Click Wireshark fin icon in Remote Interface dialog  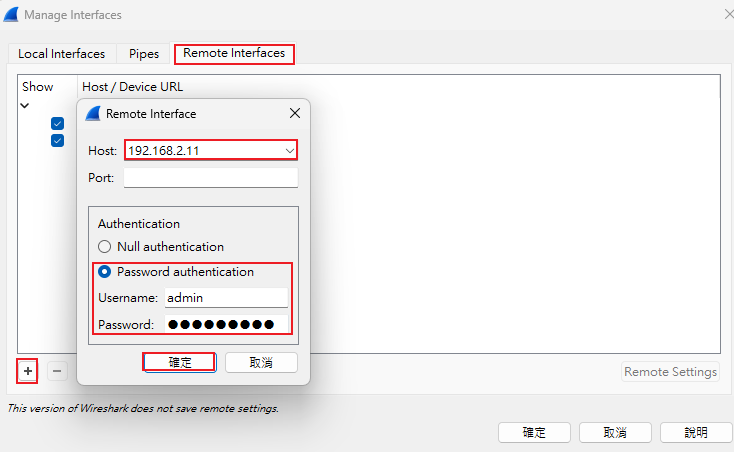pyautogui.click(x=93, y=114)
